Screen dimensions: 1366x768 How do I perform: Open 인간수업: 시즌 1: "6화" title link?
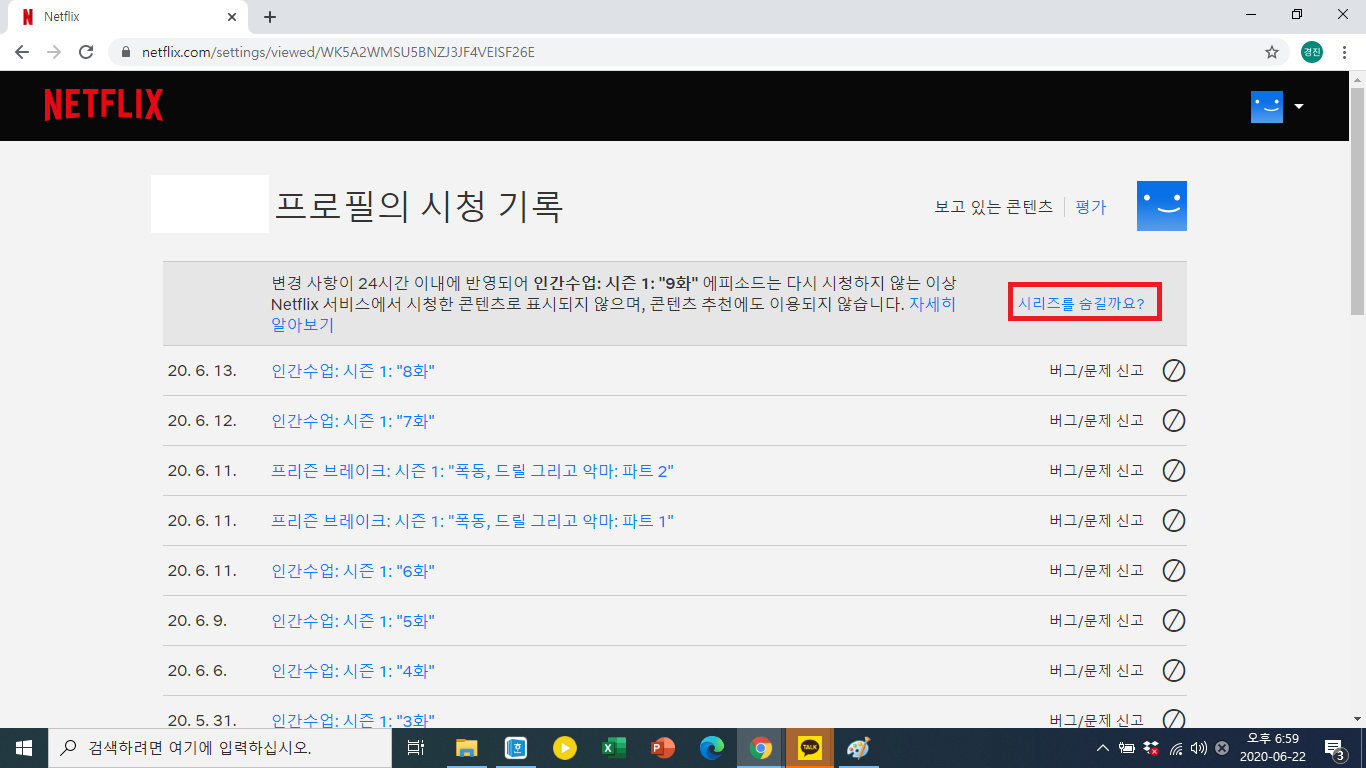pos(353,571)
